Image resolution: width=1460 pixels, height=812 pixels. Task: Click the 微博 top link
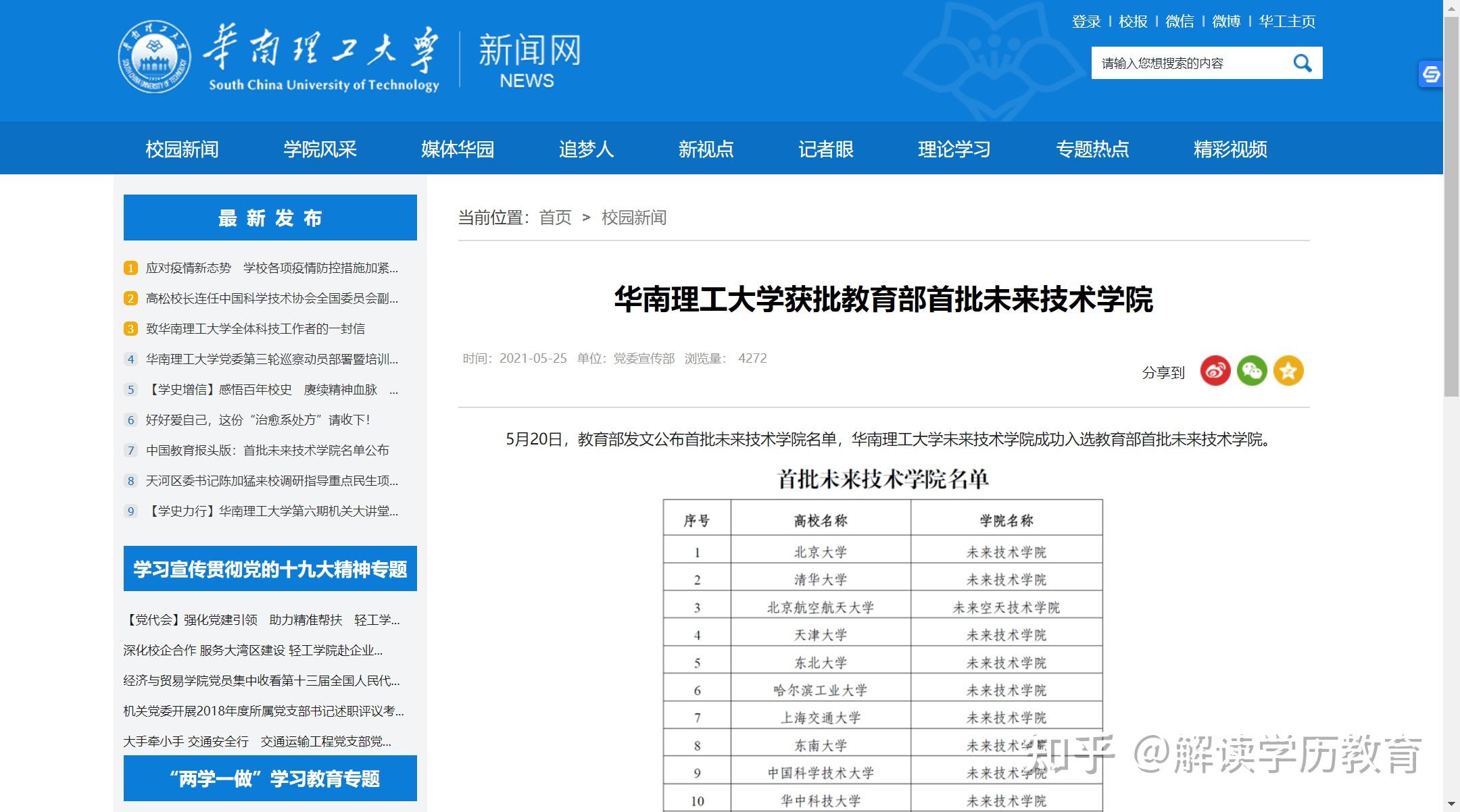pos(1226,22)
